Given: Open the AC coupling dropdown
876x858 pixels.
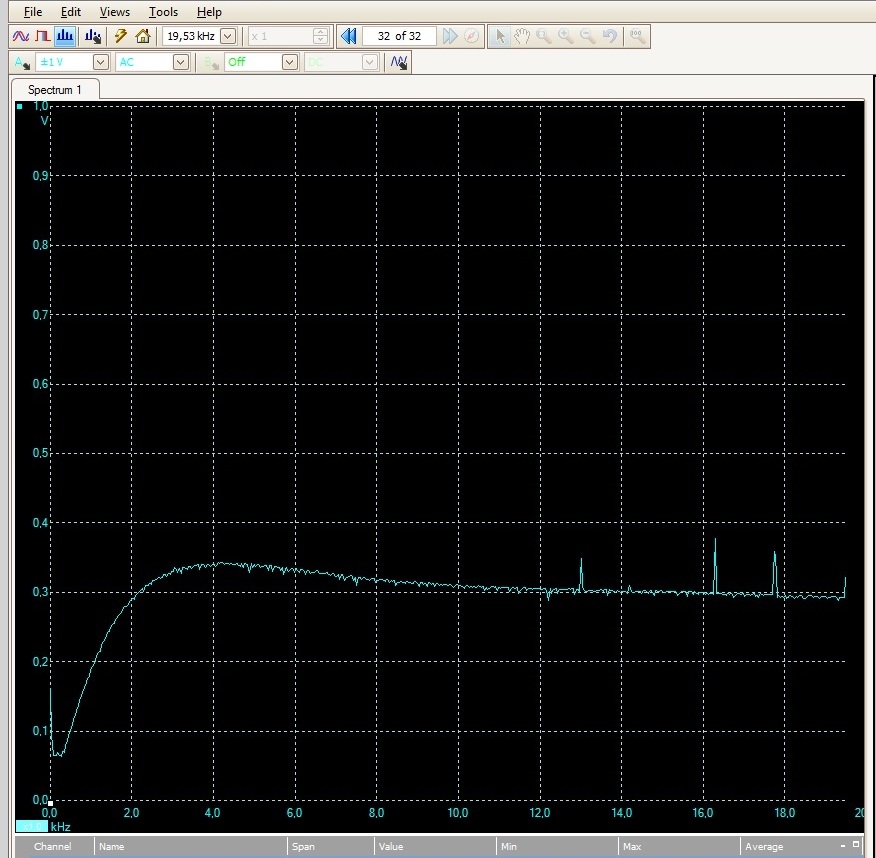Looking at the screenshot, I should tap(180, 62).
